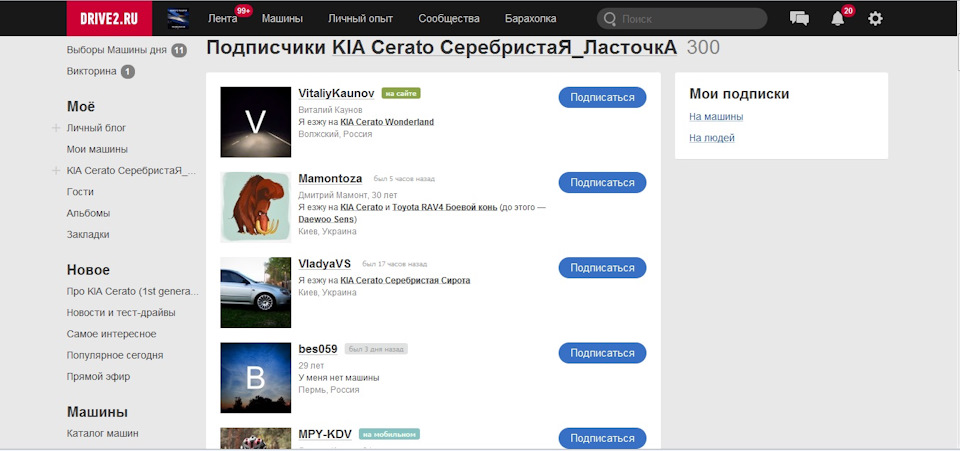
Task: Open VladyaVS's car photo avatar
Action: coord(255,293)
